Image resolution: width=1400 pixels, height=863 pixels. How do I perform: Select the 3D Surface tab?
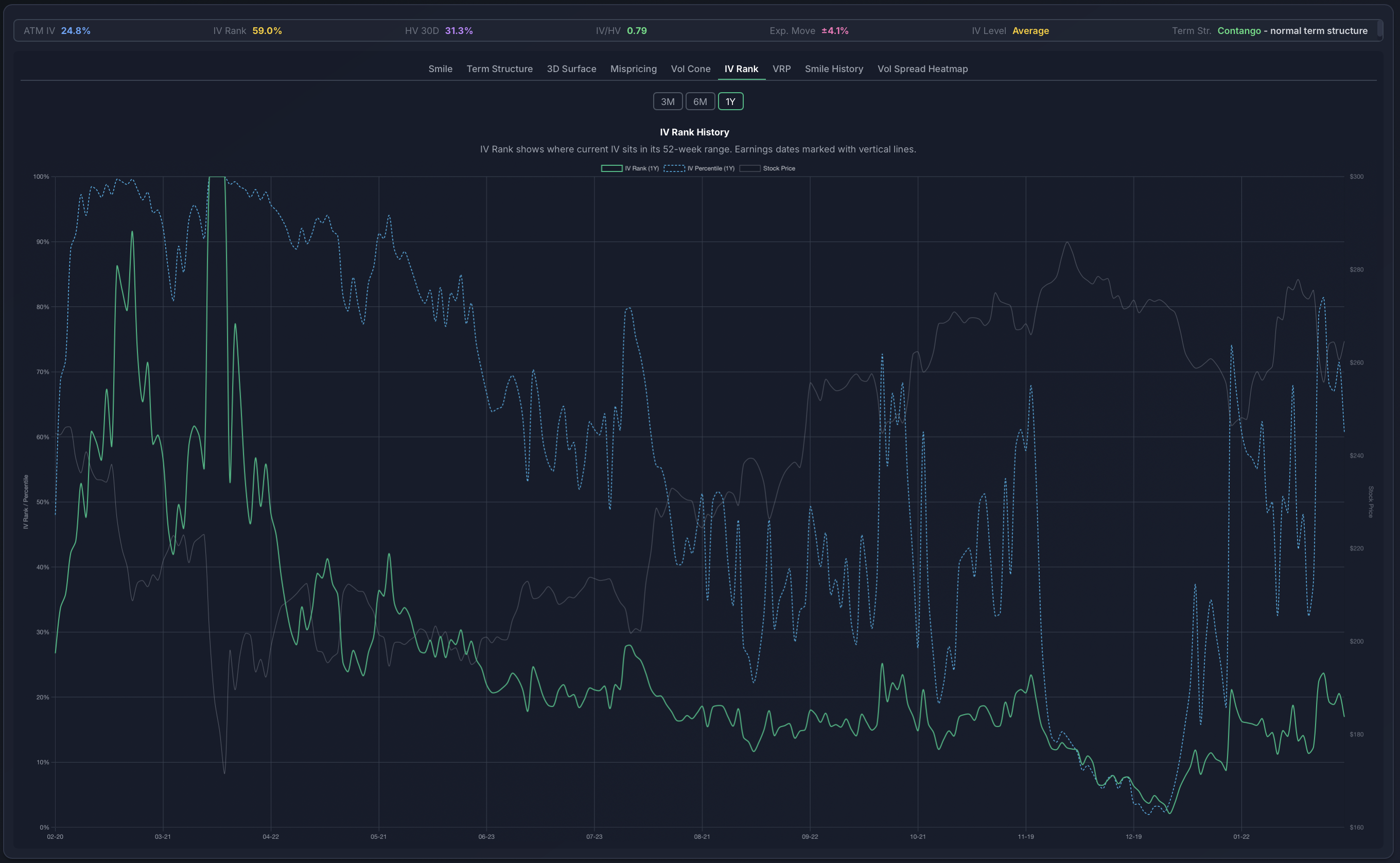(571, 69)
